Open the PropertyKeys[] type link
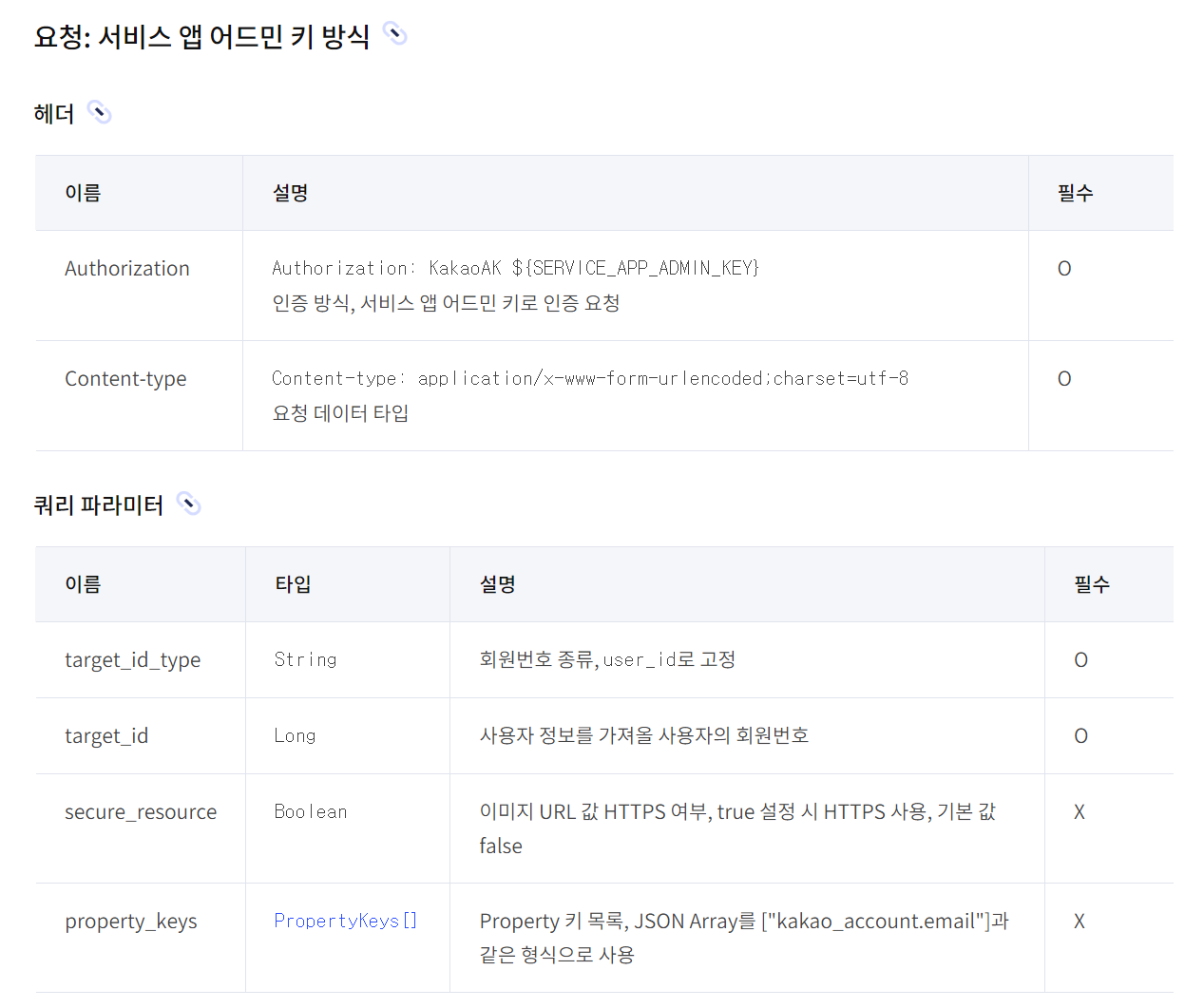 click(x=345, y=921)
